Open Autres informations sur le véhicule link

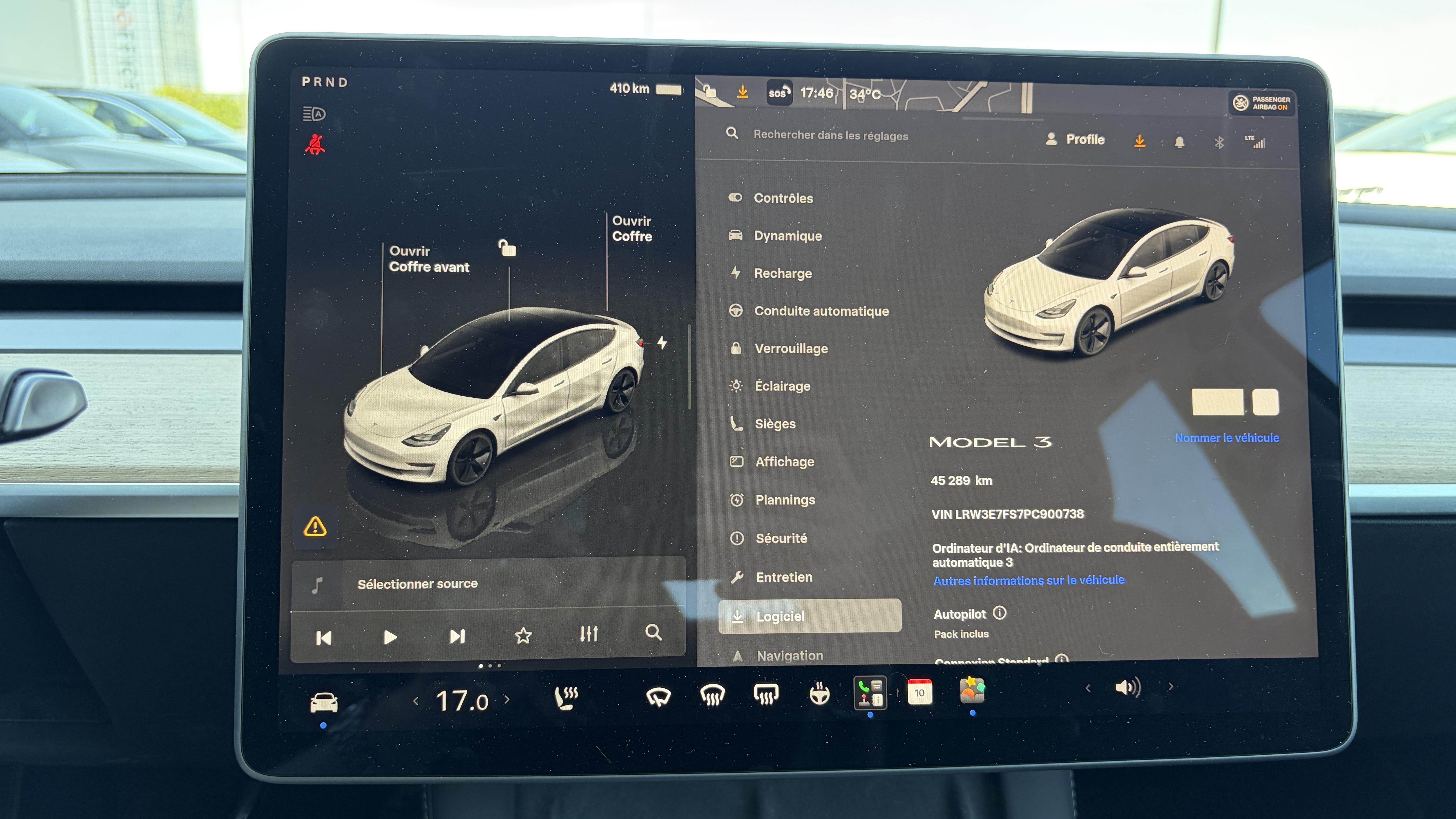1029,580
